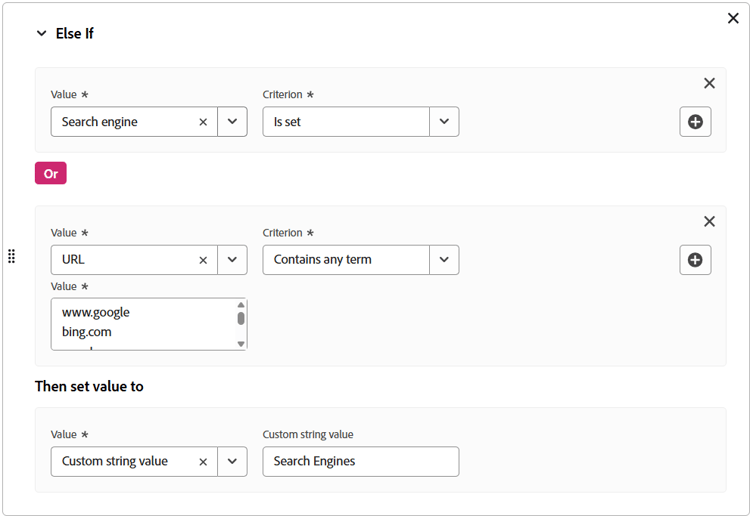This screenshot has width=750, height=516.
Task: Open the Is set criterion dropdown
Action: coord(444,122)
